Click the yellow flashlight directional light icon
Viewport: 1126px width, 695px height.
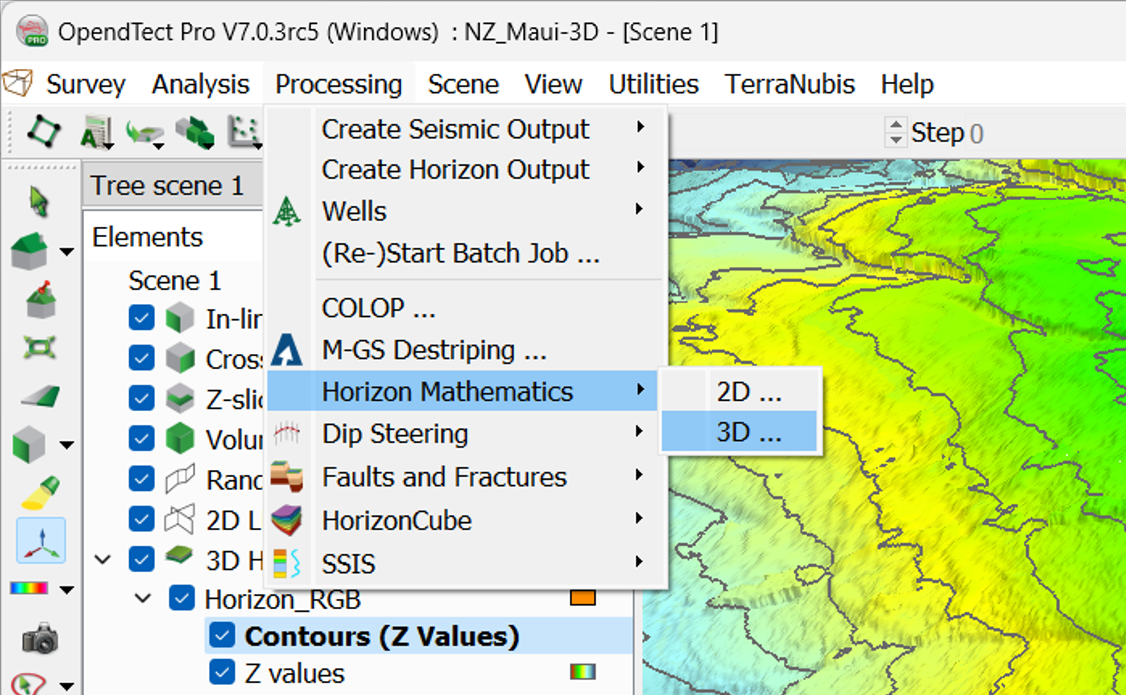click(x=40, y=493)
